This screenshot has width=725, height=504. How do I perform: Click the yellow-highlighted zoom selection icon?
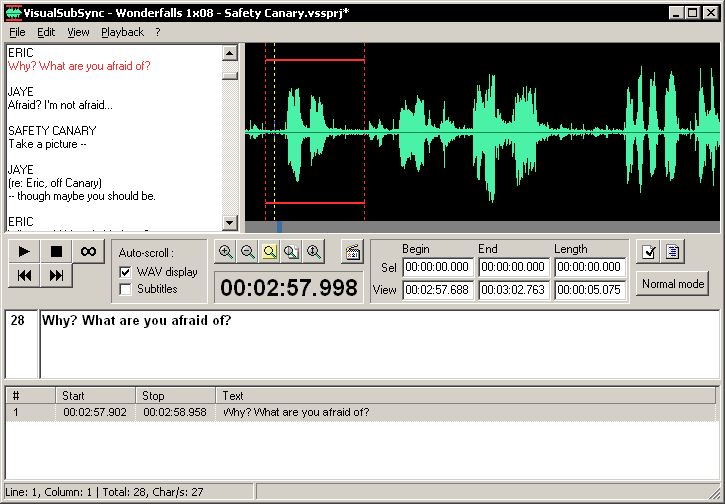[x=270, y=252]
